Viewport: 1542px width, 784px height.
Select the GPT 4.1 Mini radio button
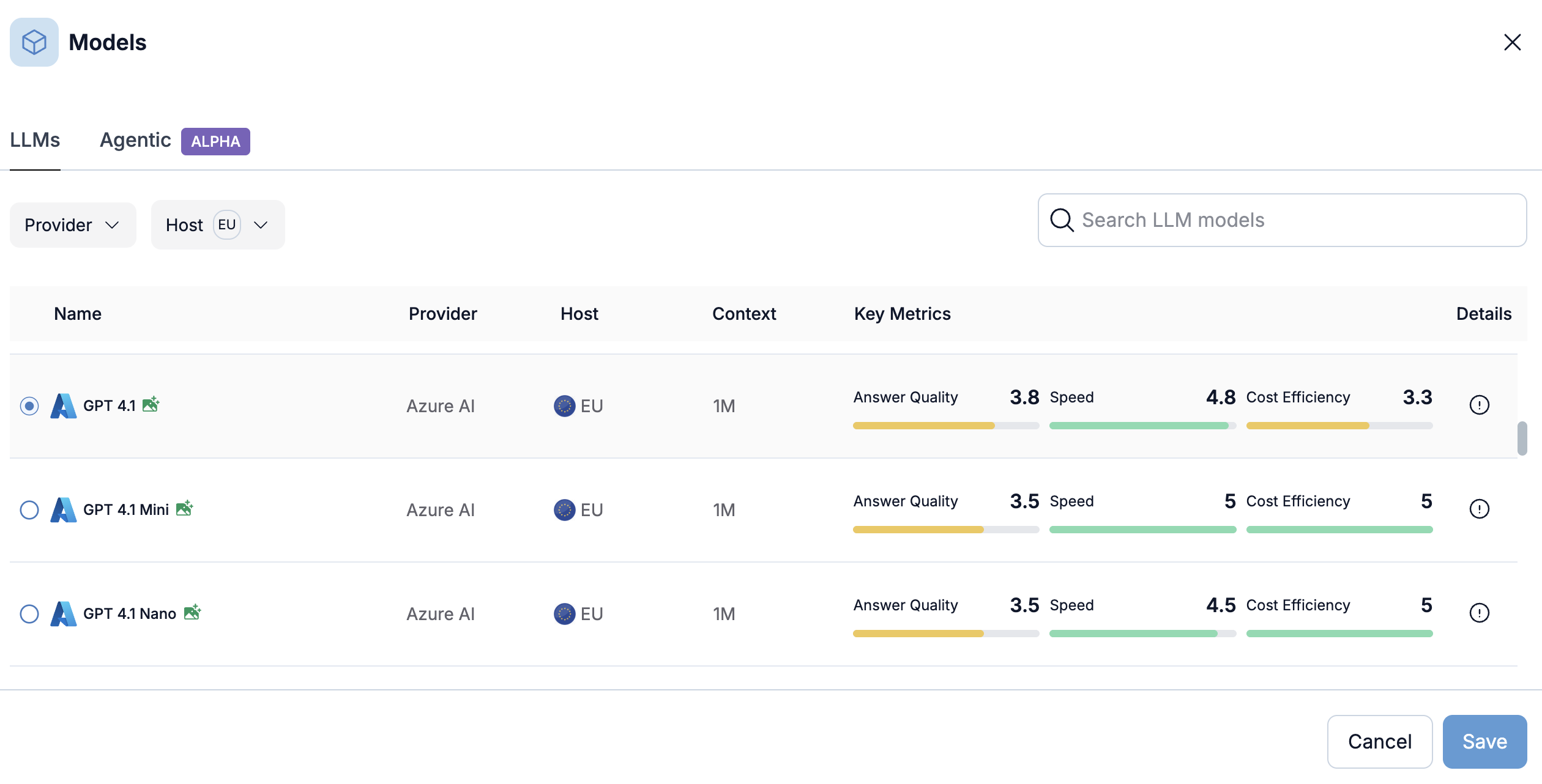click(x=29, y=510)
